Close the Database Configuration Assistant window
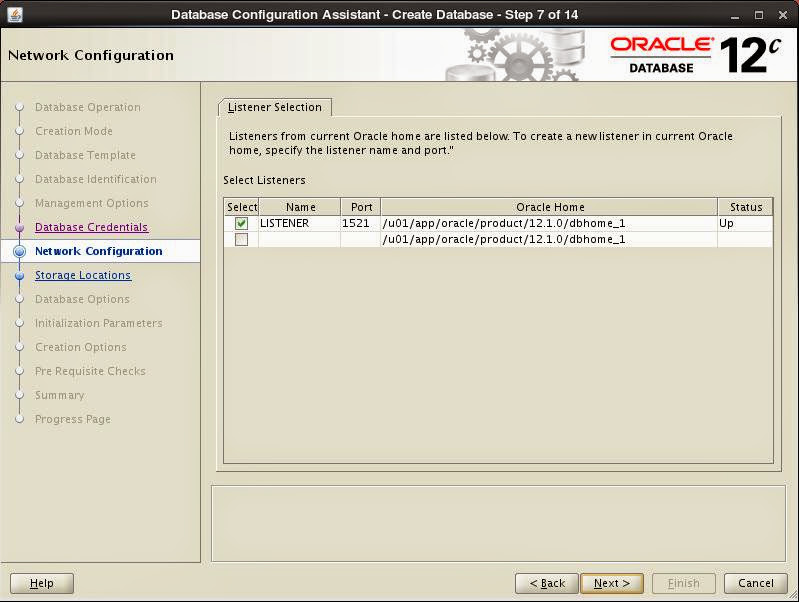This screenshot has height=602, width=799. [783, 15]
